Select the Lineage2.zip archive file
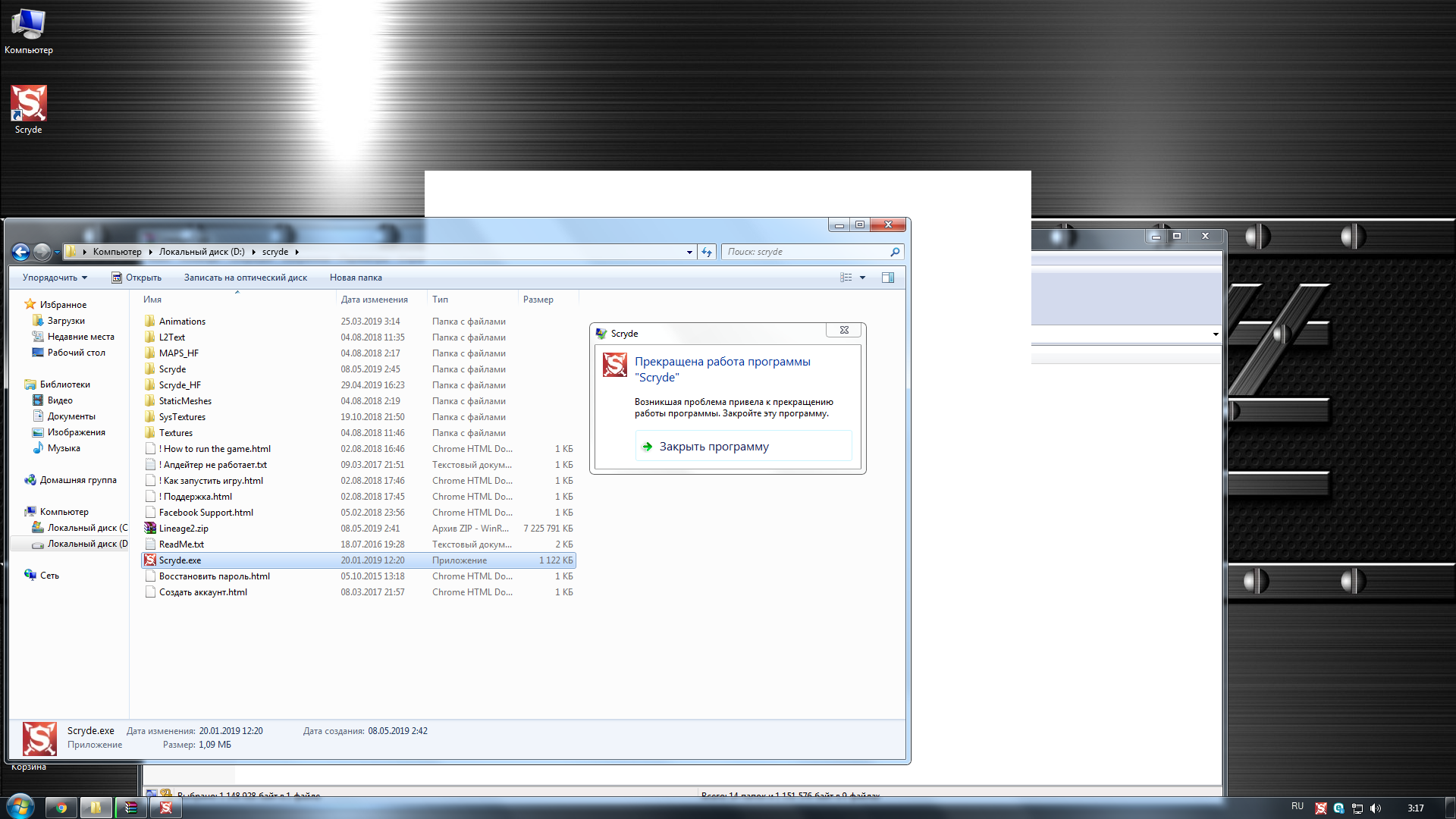This screenshot has width=1456, height=819. click(x=184, y=529)
